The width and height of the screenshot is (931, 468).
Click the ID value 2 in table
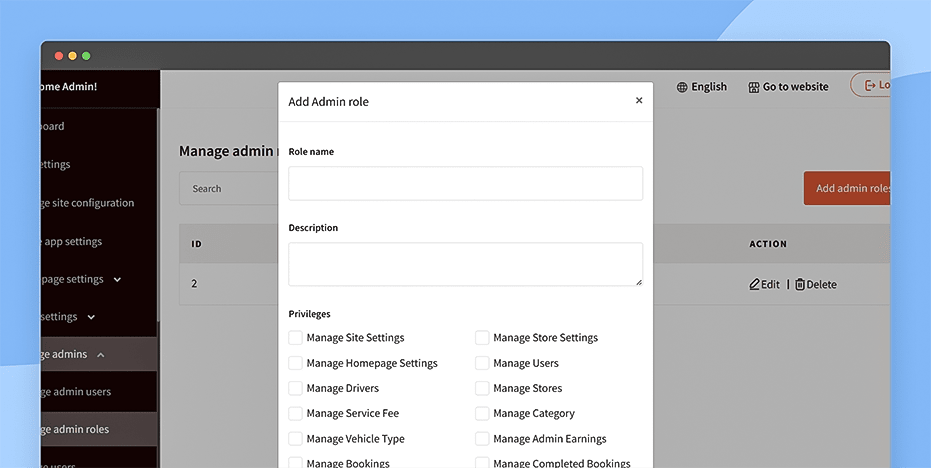[194, 284]
